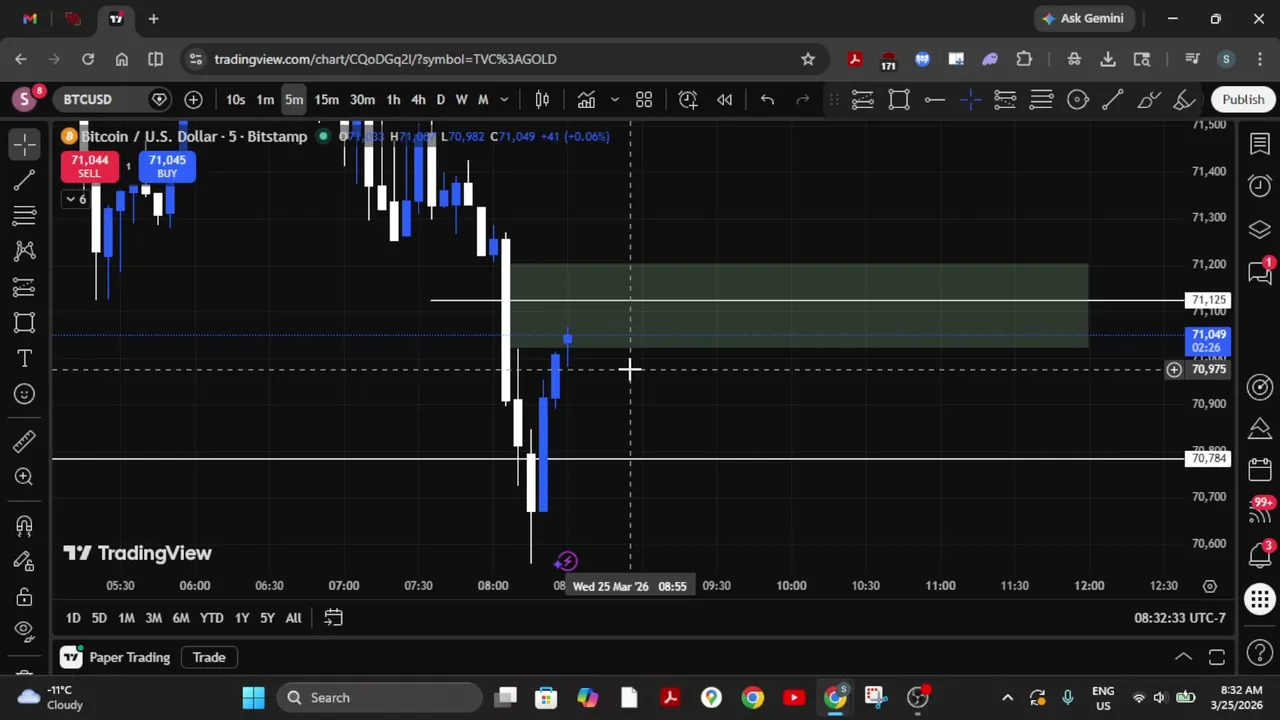Click the Publish button
This screenshot has width=1280, height=720.
coord(1243,99)
